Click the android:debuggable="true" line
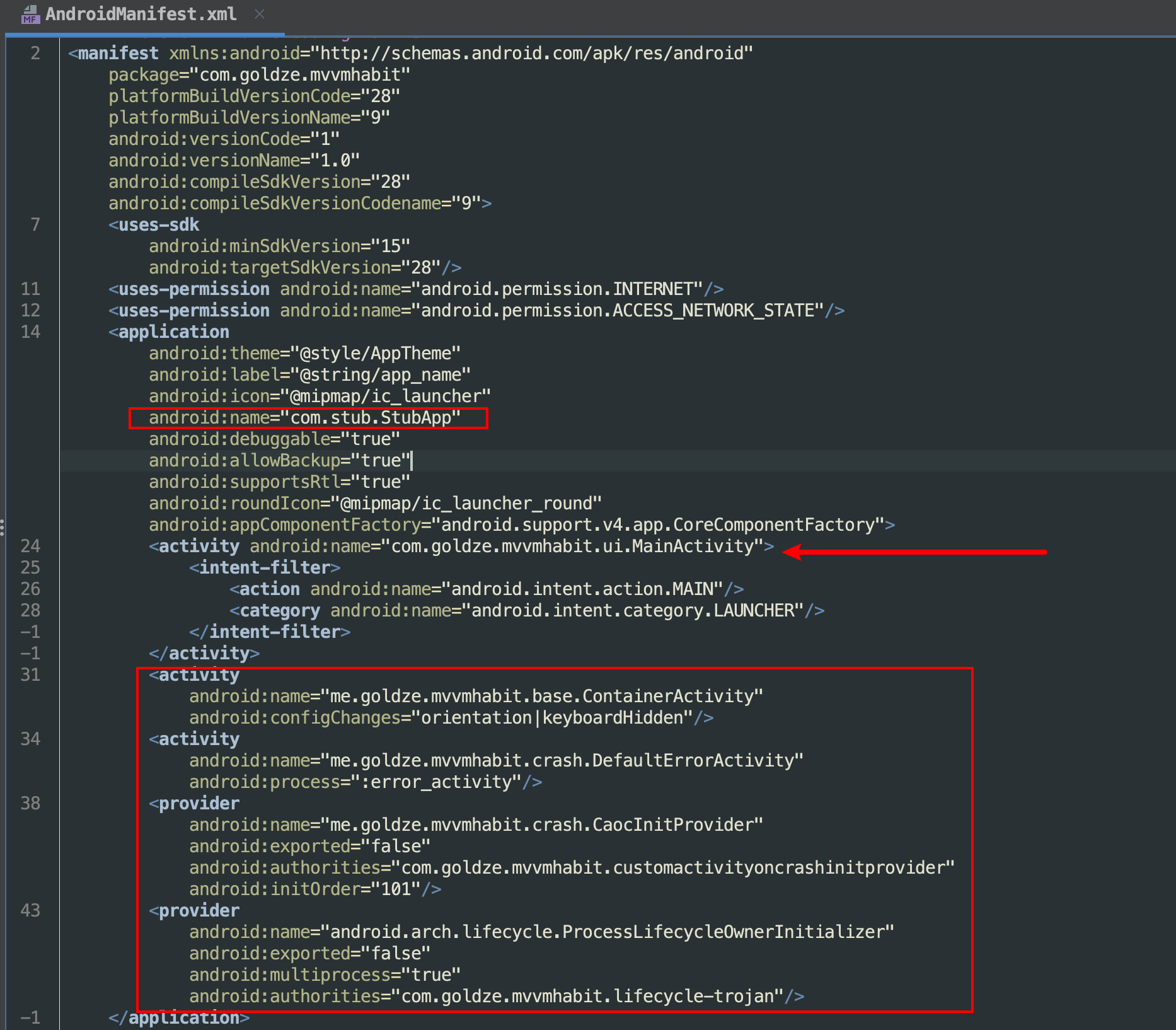 (274, 439)
